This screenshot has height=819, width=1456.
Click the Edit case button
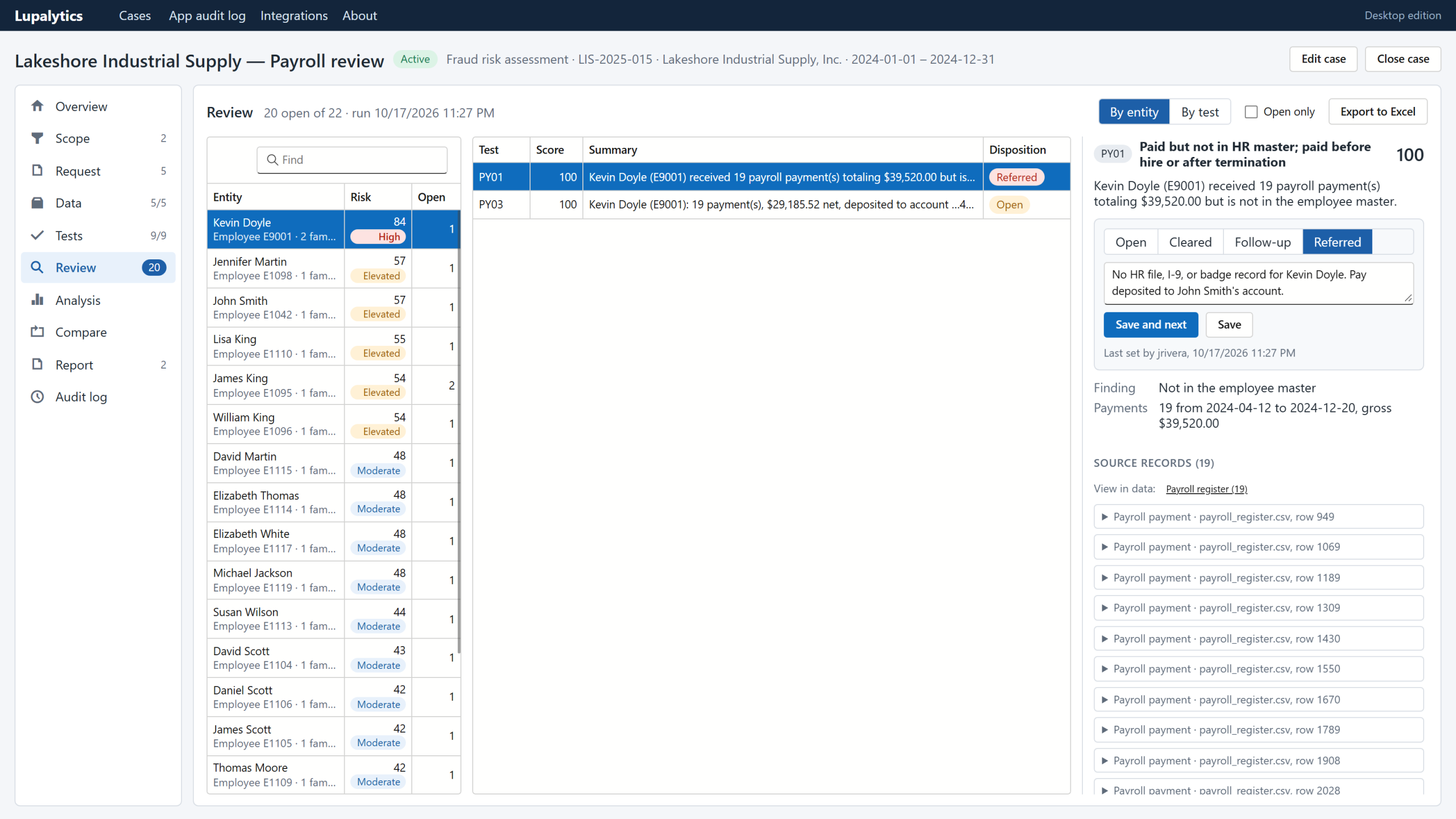coord(1323,59)
